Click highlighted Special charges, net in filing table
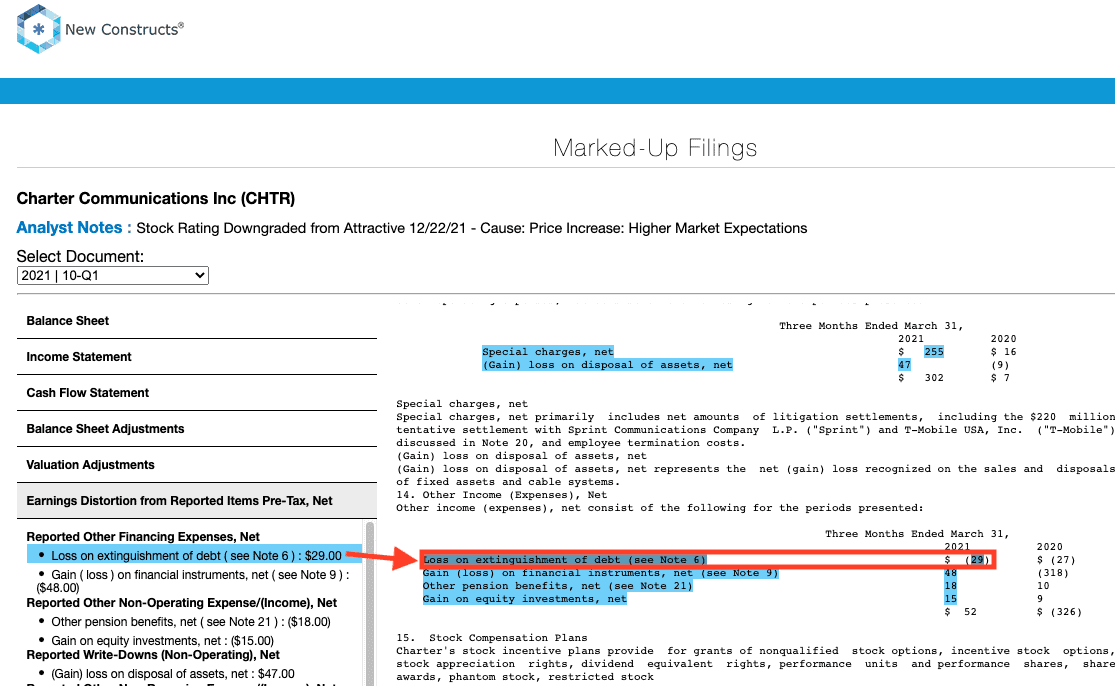Screen dimensions: 1115x686 548,352
